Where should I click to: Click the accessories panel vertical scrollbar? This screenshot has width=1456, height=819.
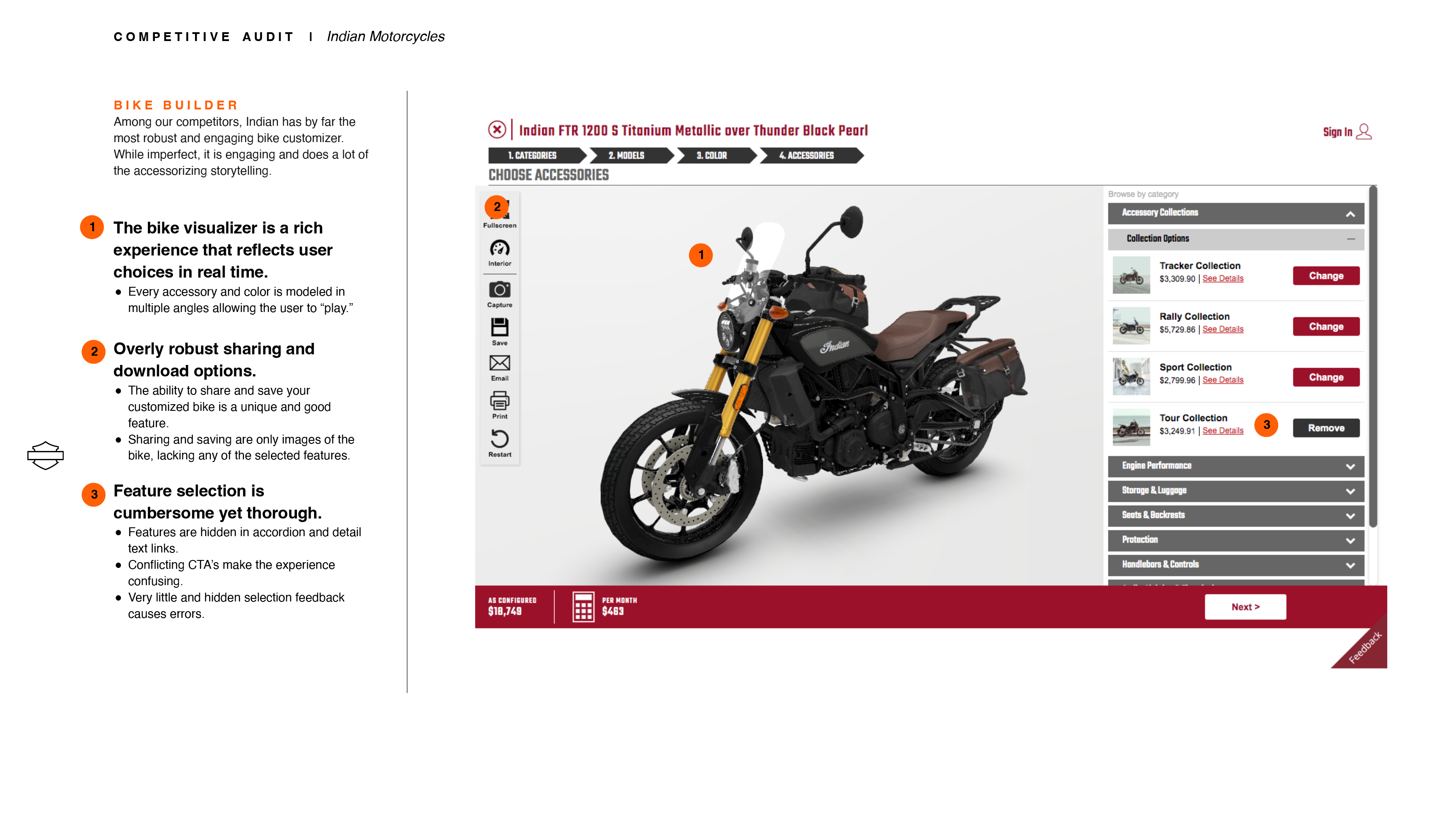coord(1373,356)
